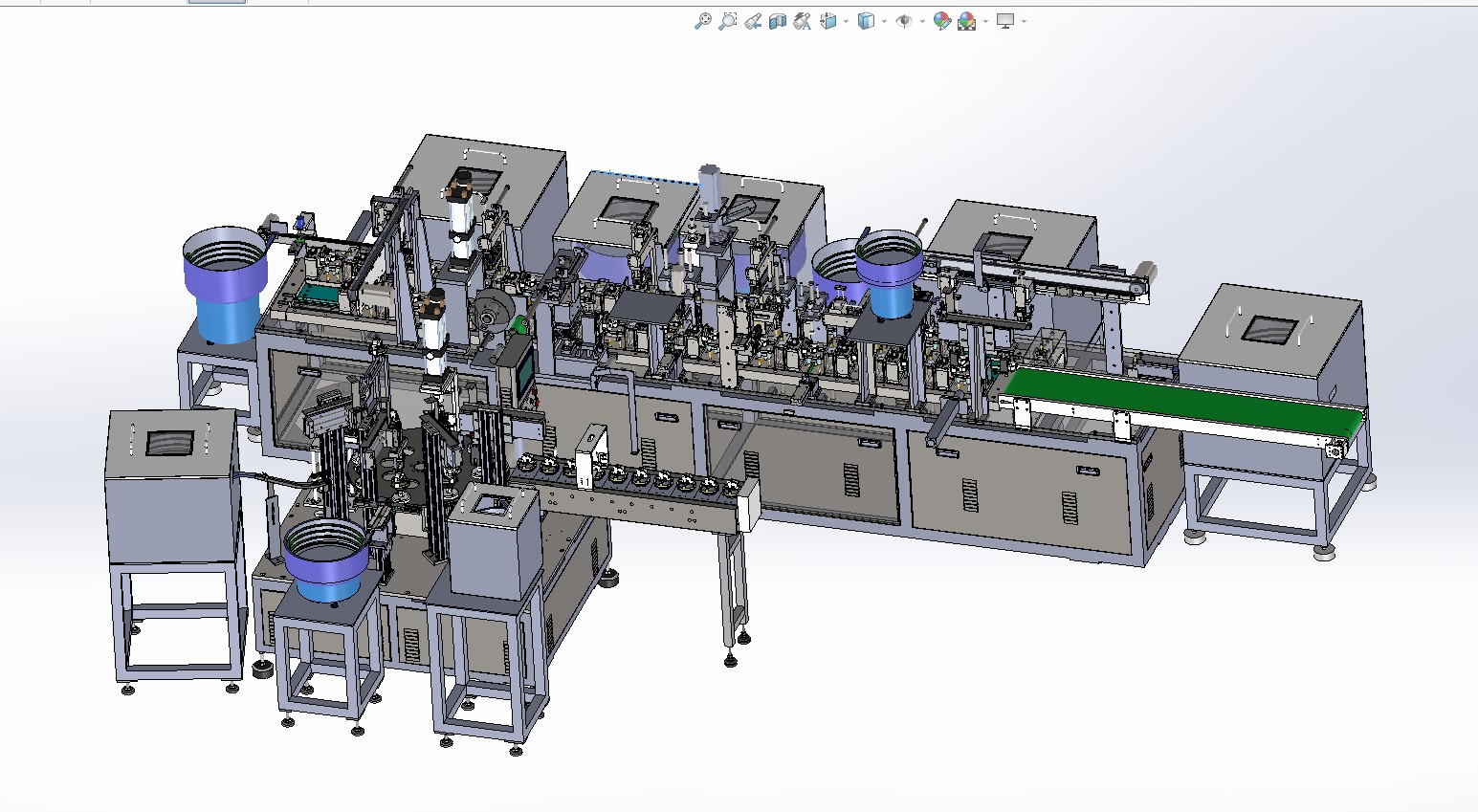Screen dimensions: 1478x812
Task: Click the View Settings monitor icon
Action: pyautogui.click(x=1005, y=21)
